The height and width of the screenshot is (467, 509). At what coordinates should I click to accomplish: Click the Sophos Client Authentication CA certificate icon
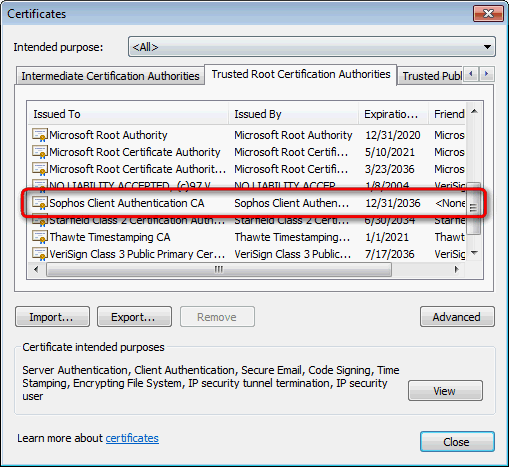pos(40,203)
